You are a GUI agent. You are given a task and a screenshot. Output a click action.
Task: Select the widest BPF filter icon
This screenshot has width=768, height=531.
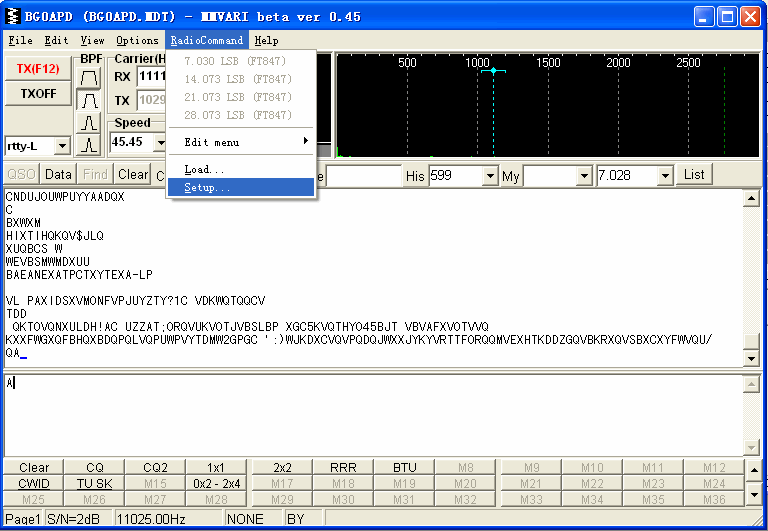(x=89, y=78)
